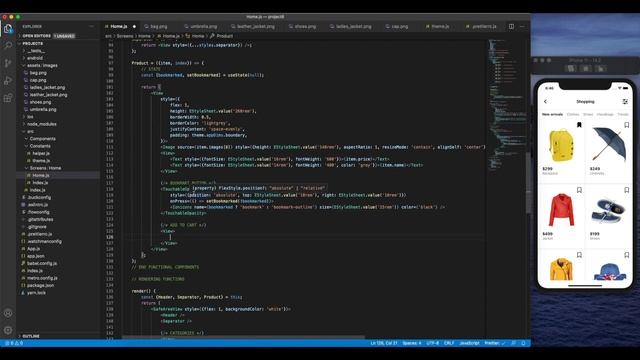Click Product symbol in breadcrumb
Viewport: 640px width, 360px height.
(224, 36)
